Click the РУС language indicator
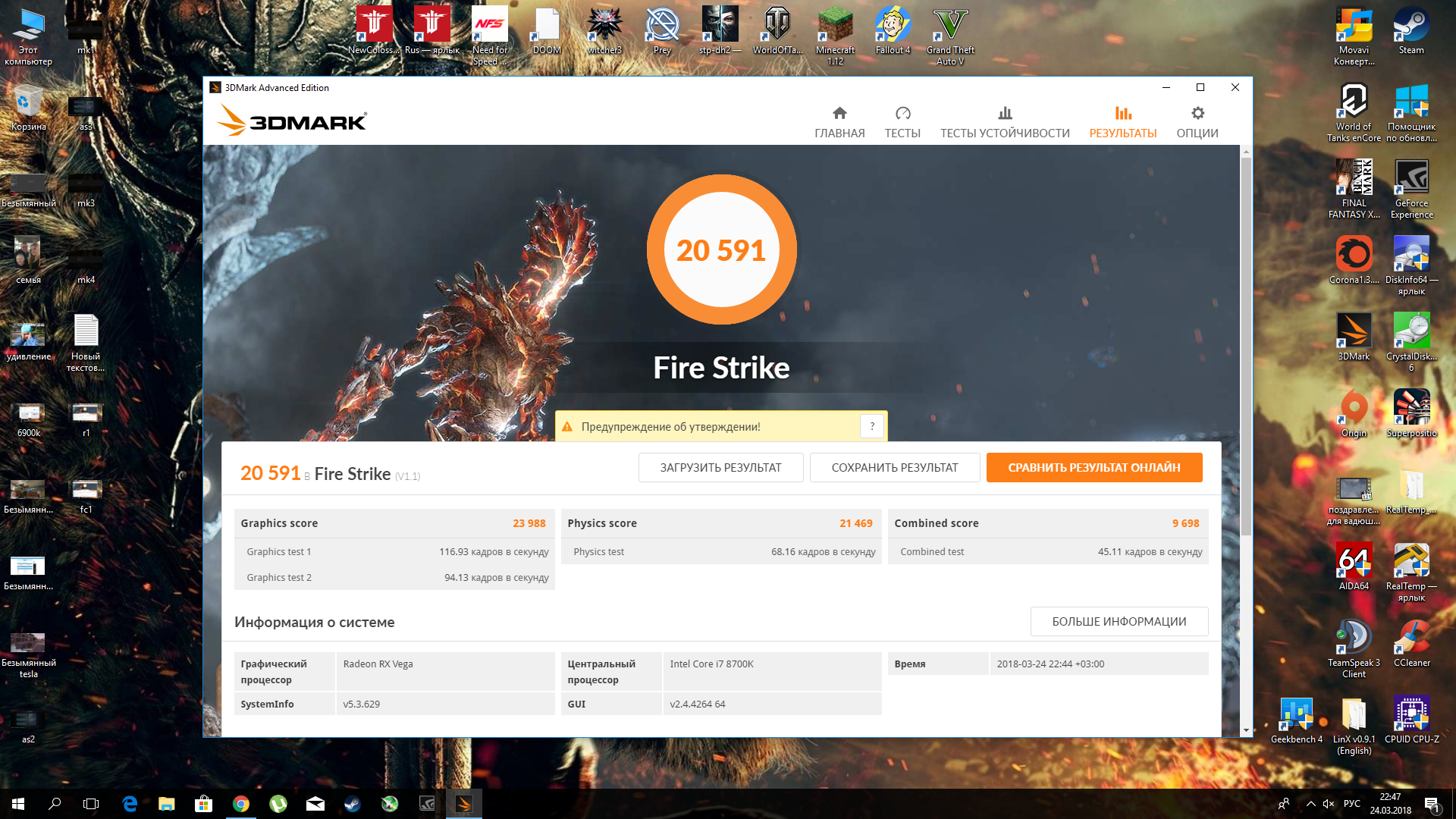Viewport: 1456px width, 819px height. tap(1351, 804)
